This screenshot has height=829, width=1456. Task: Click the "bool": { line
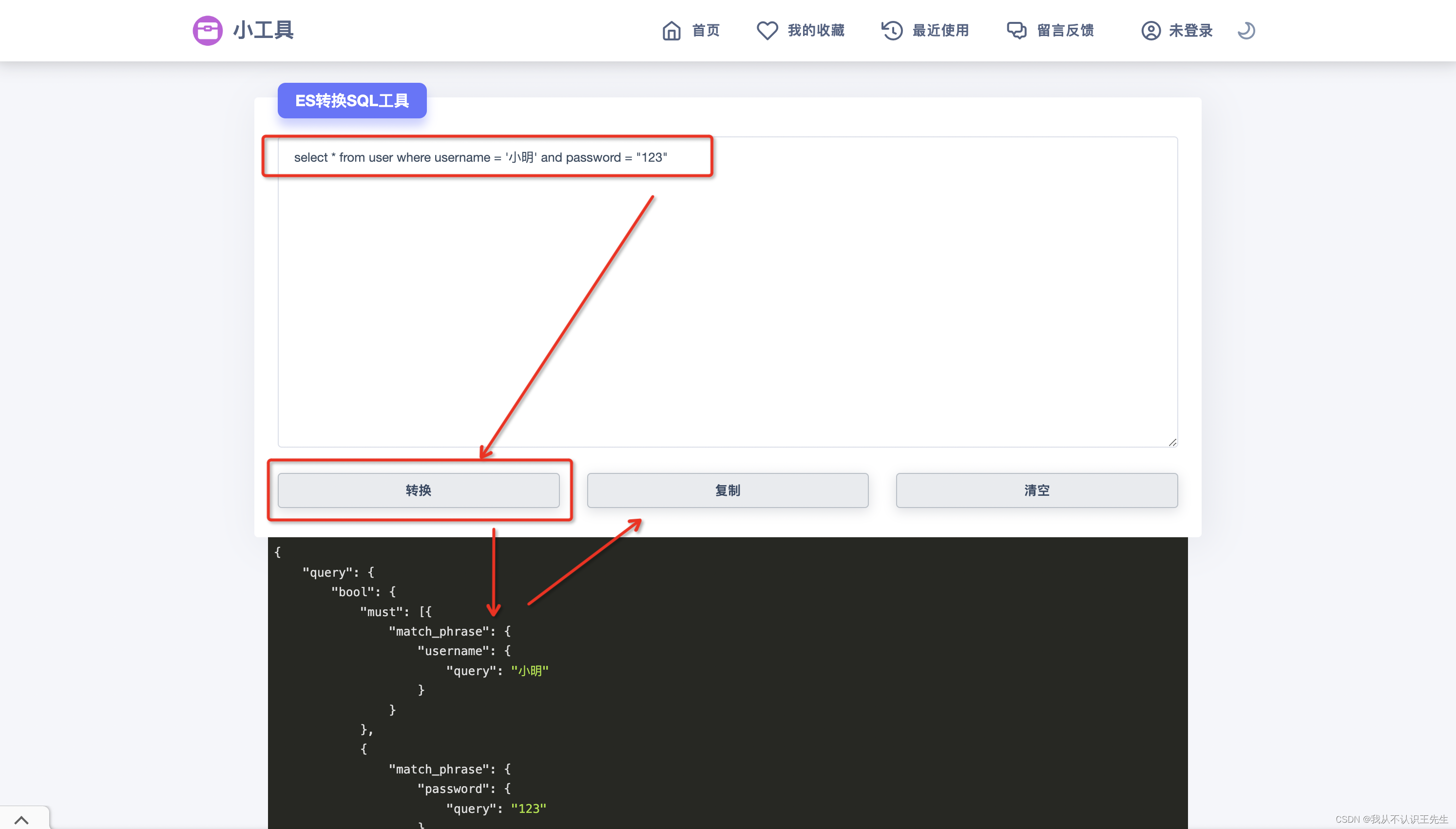tap(364, 592)
